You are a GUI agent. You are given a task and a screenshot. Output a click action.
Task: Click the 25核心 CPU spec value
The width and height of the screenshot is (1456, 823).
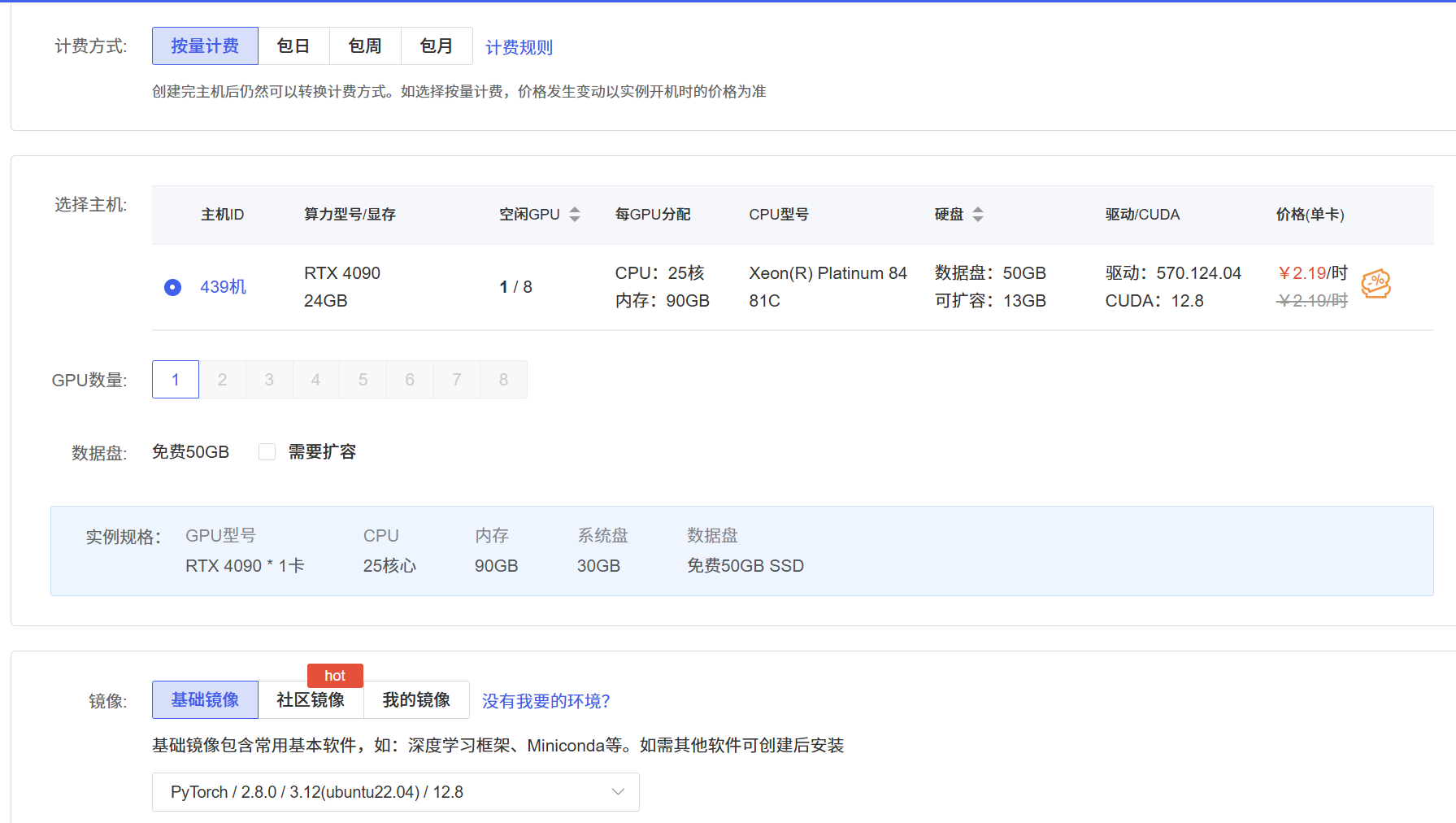pyautogui.click(x=389, y=566)
